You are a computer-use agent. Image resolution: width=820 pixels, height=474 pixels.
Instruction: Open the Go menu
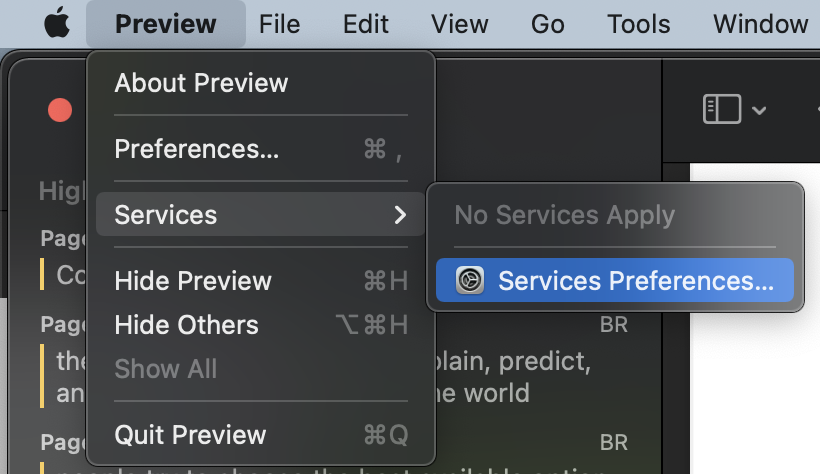(x=547, y=24)
